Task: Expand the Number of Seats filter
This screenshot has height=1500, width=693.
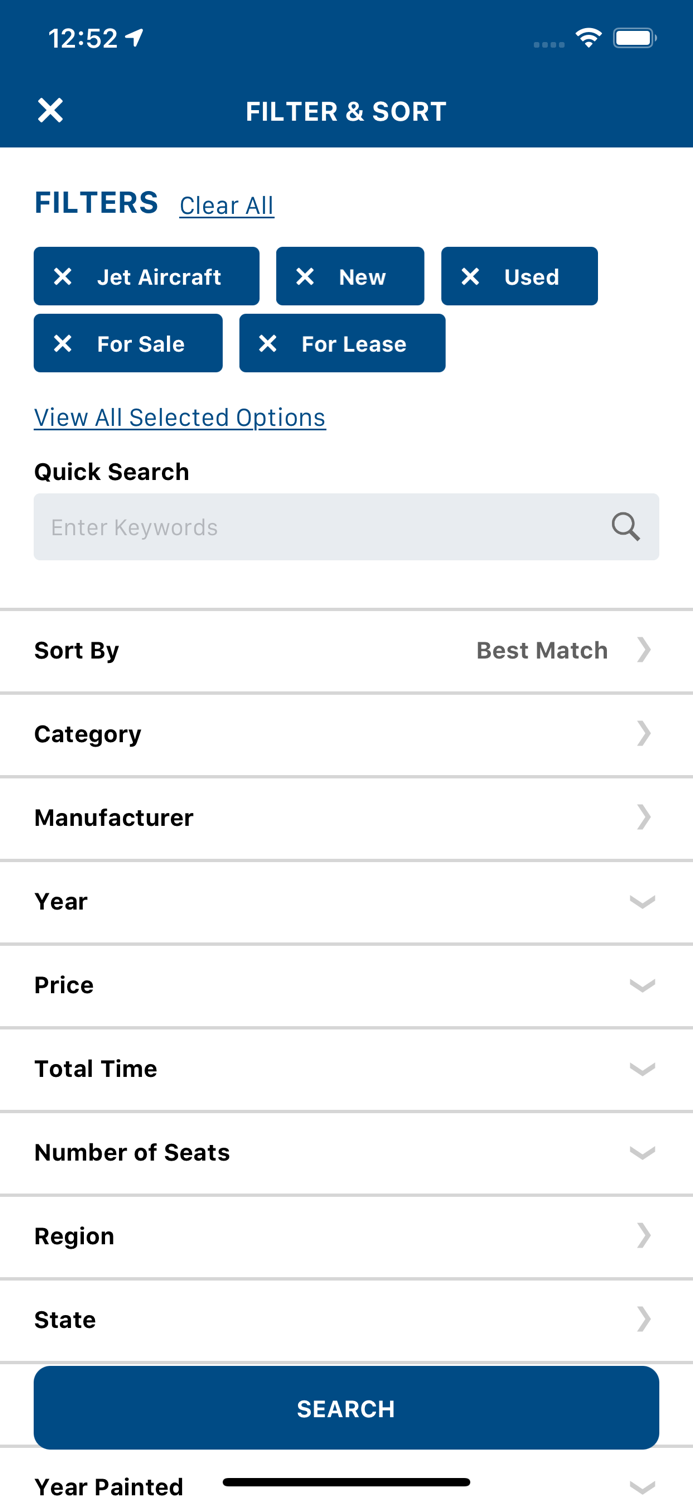Action: (346, 1153)
